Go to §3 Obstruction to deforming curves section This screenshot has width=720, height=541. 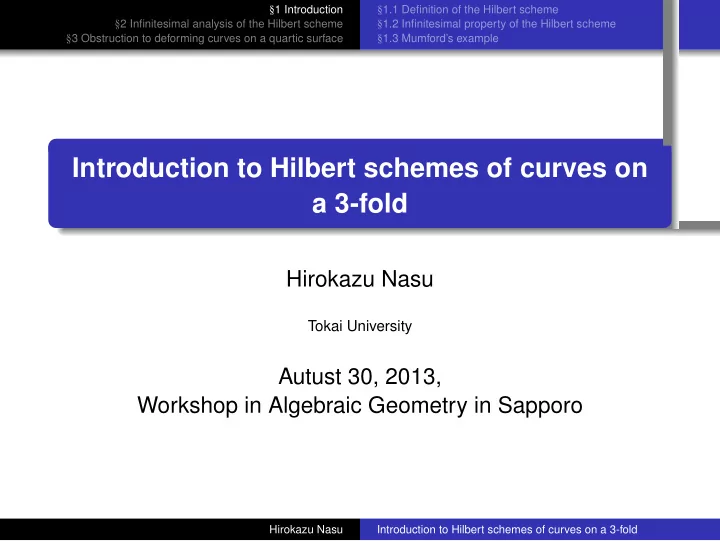click(204, 38)
